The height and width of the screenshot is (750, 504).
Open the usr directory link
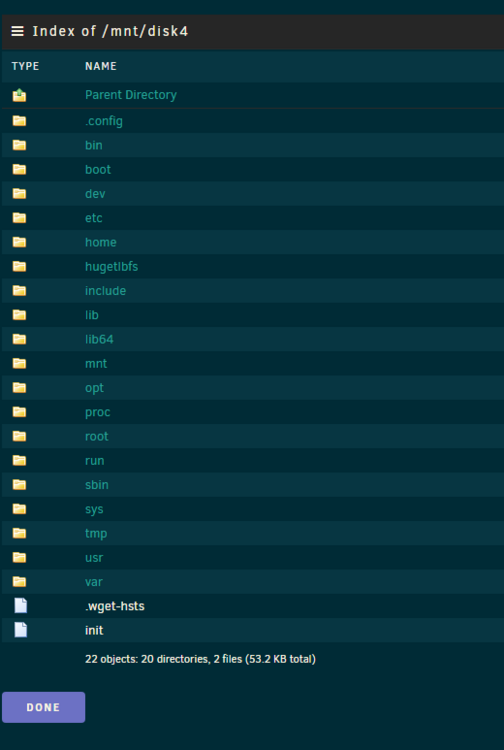tap(94, 557)
